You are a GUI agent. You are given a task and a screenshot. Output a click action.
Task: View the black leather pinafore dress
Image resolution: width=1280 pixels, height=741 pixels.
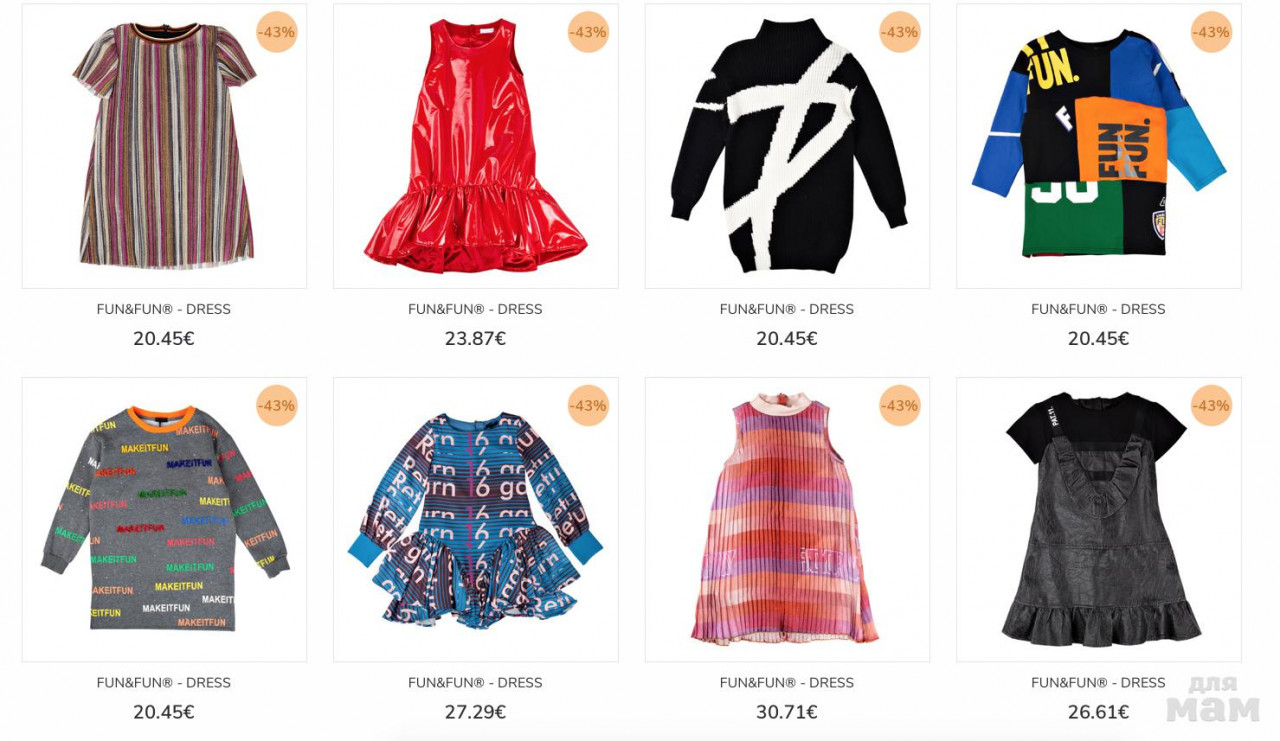tap(1099, 520)
